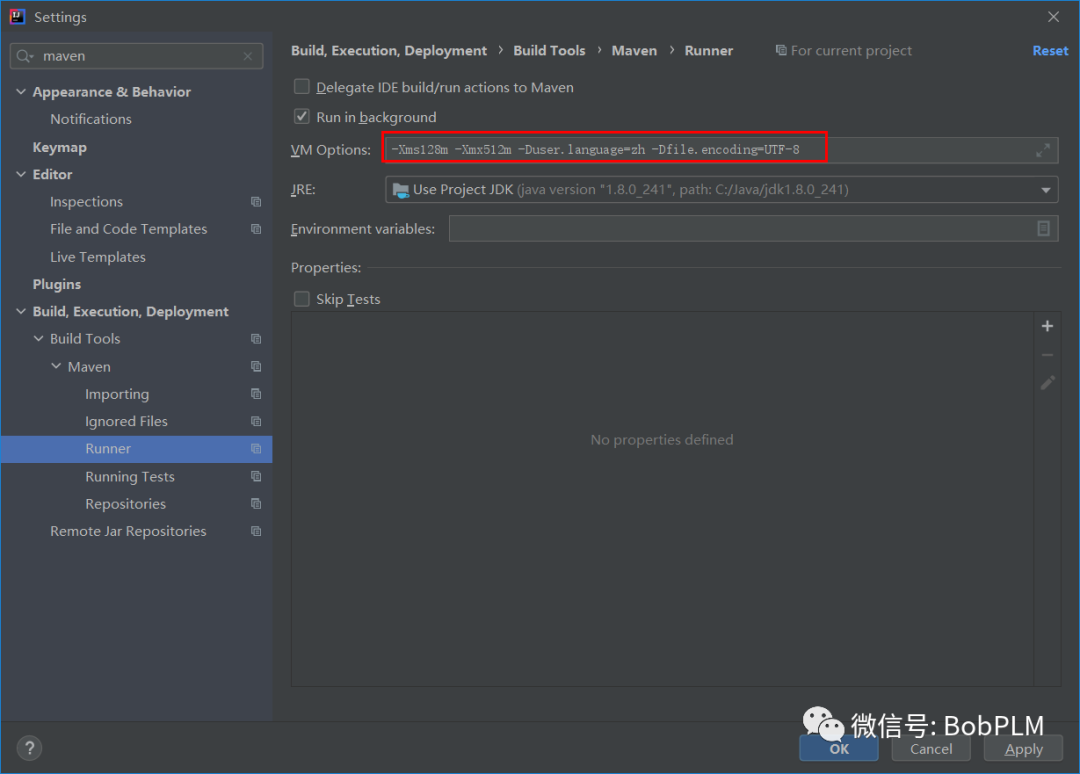Screen dimensions: 1080x774
Task: Click the Reset link
Action: point(1050,50)
